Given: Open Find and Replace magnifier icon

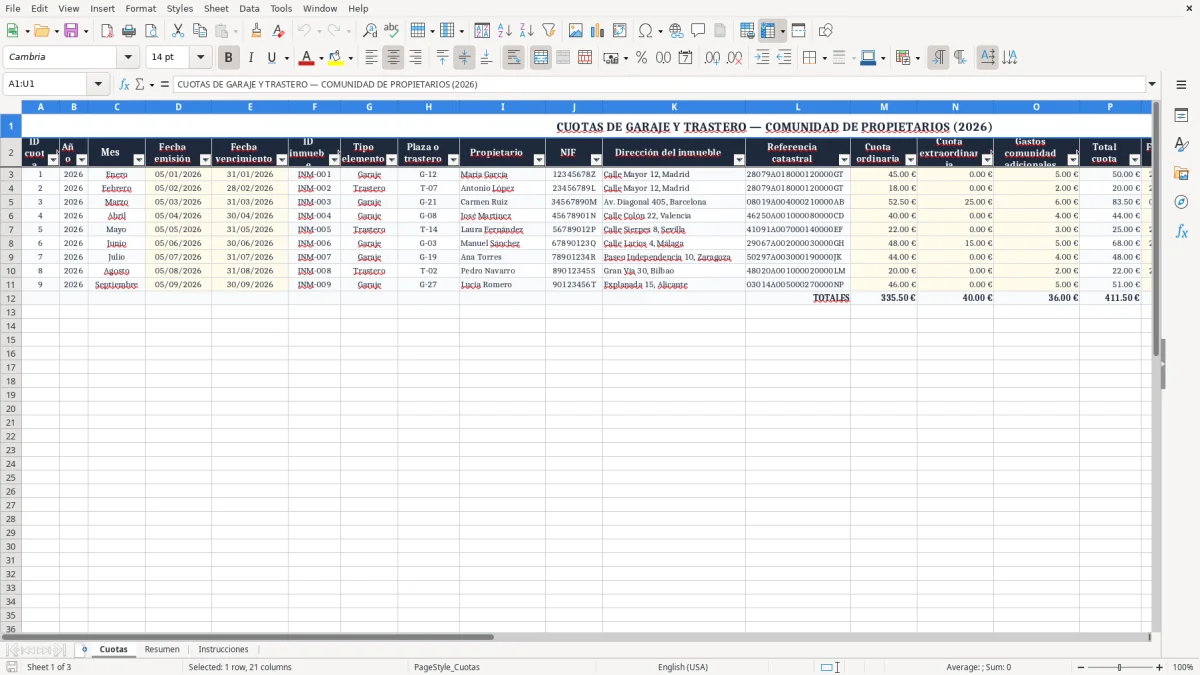Looking at the screenshot, I should pyautogui.click(x=370, y=31).
